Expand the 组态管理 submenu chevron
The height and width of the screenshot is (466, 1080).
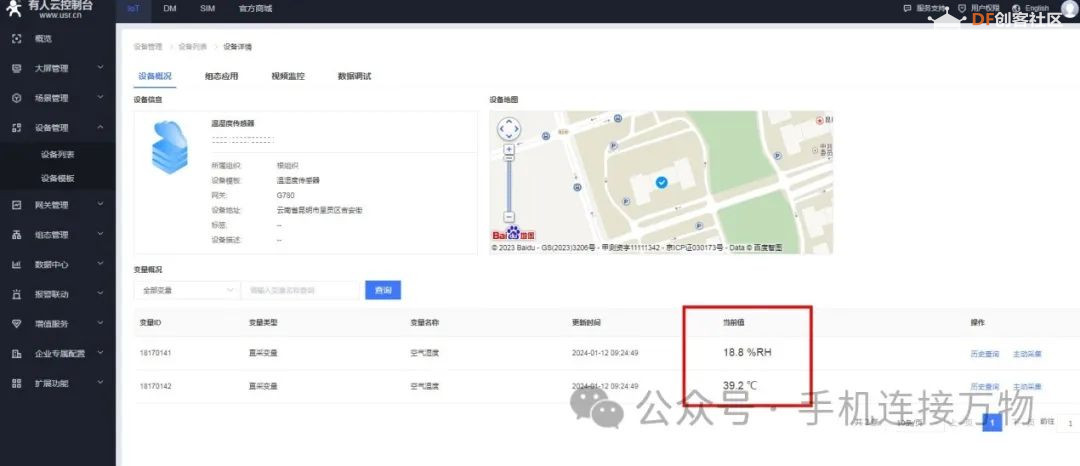click(101, 234)
